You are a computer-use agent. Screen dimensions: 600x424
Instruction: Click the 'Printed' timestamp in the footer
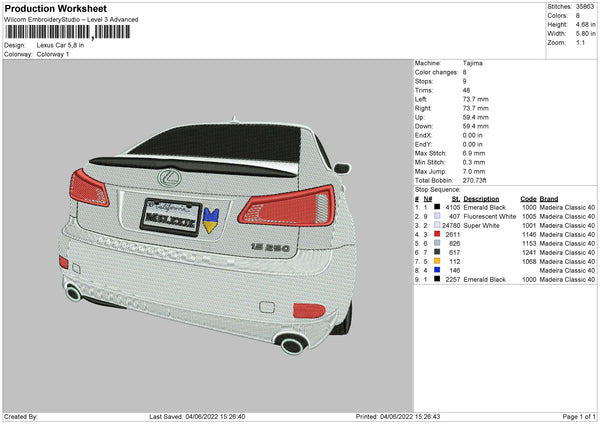click(x=398, y=416)
